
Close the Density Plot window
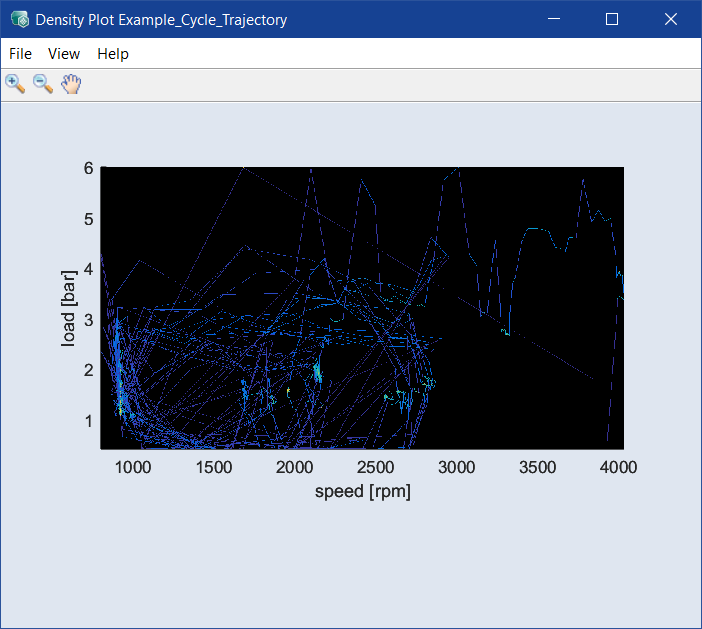[x=671, y=19]
